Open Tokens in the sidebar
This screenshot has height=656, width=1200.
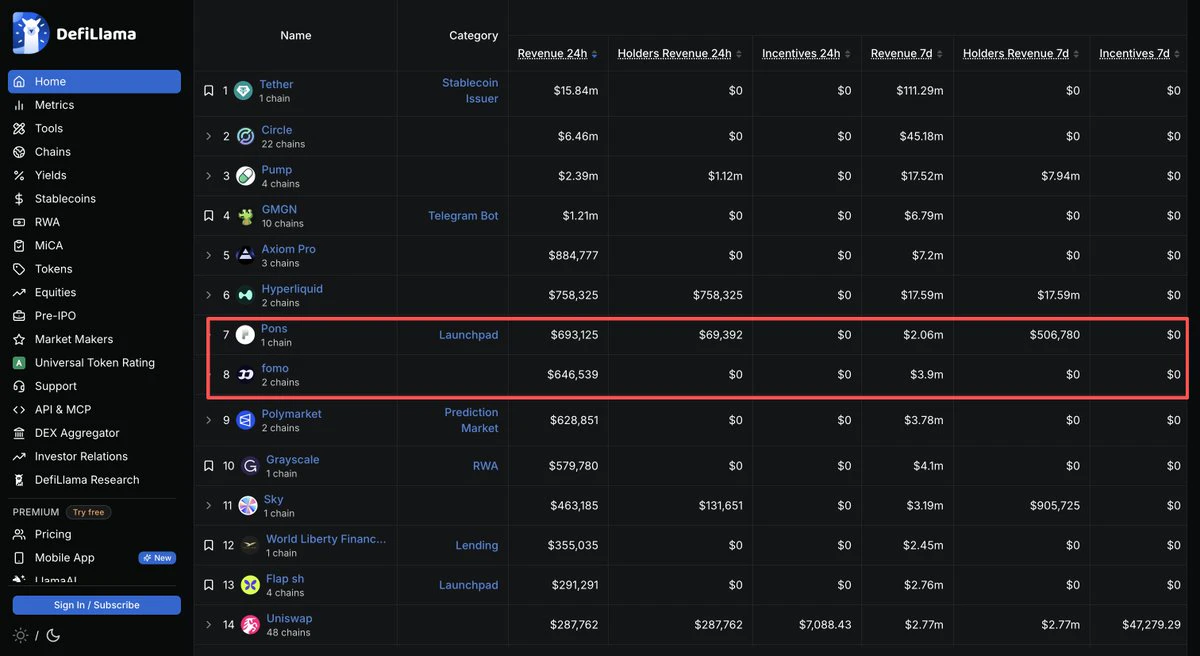pos(94,269)
